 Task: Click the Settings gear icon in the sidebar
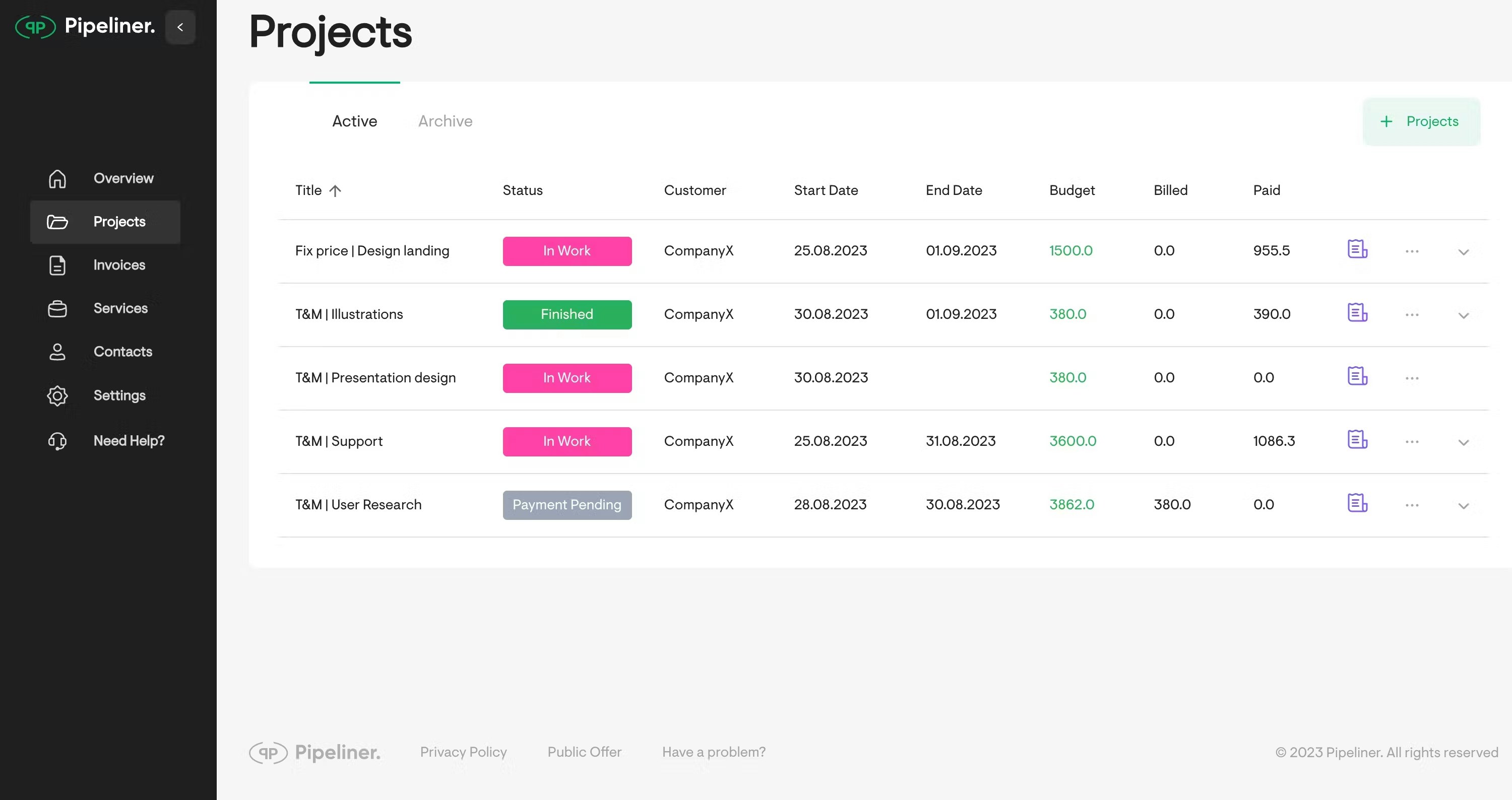coord(57,396)
